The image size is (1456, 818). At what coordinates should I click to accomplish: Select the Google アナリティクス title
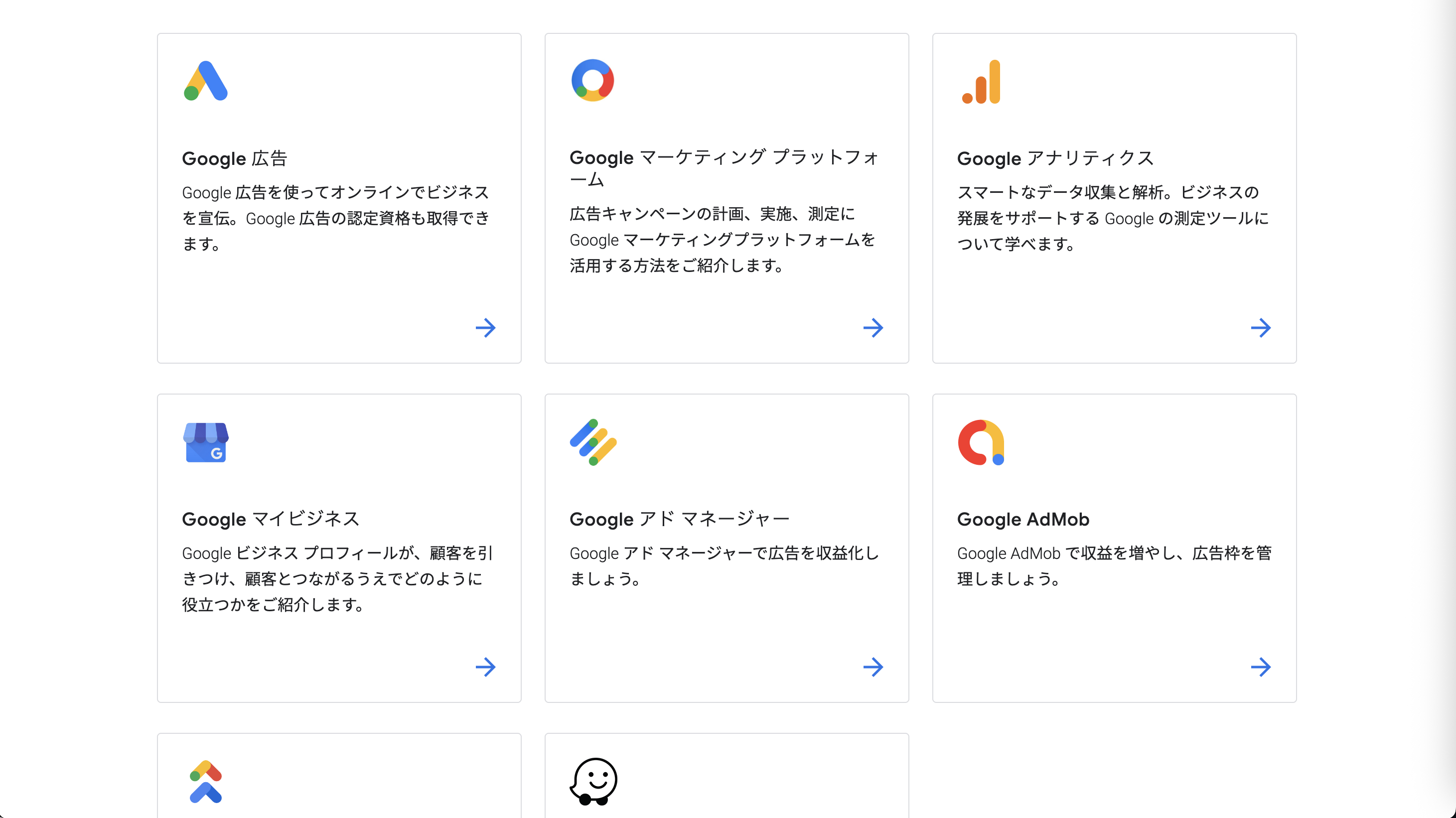1055,159
